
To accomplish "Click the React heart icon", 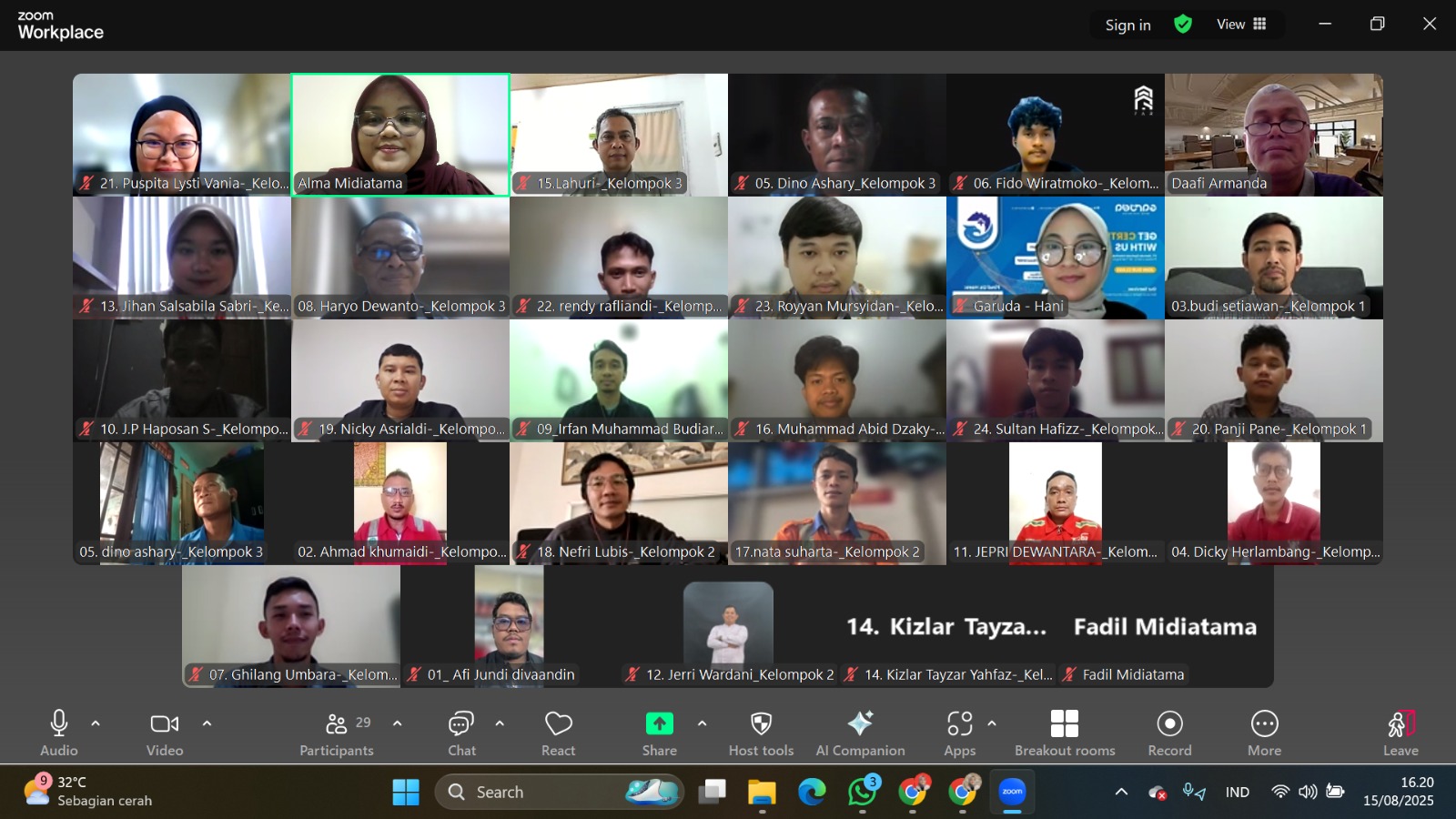I will (558, 724).
